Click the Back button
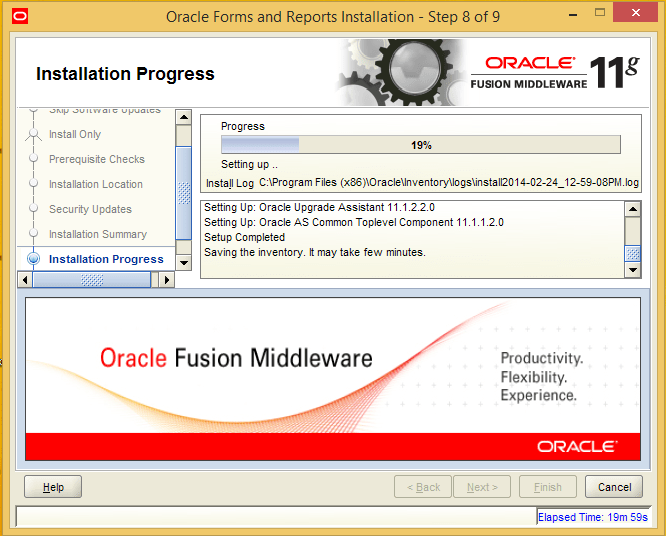This screenshot has width=666, height=536. tap(423, 487)
